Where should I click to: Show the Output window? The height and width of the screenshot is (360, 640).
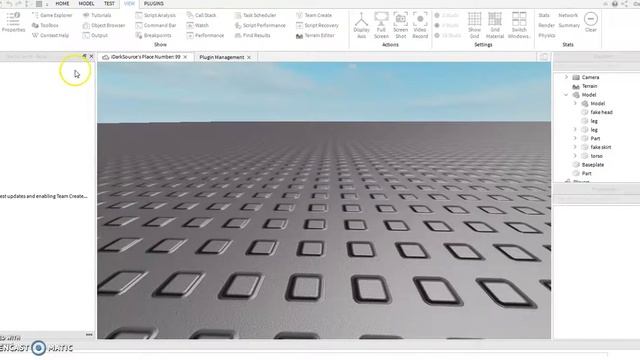pos(95,36)
